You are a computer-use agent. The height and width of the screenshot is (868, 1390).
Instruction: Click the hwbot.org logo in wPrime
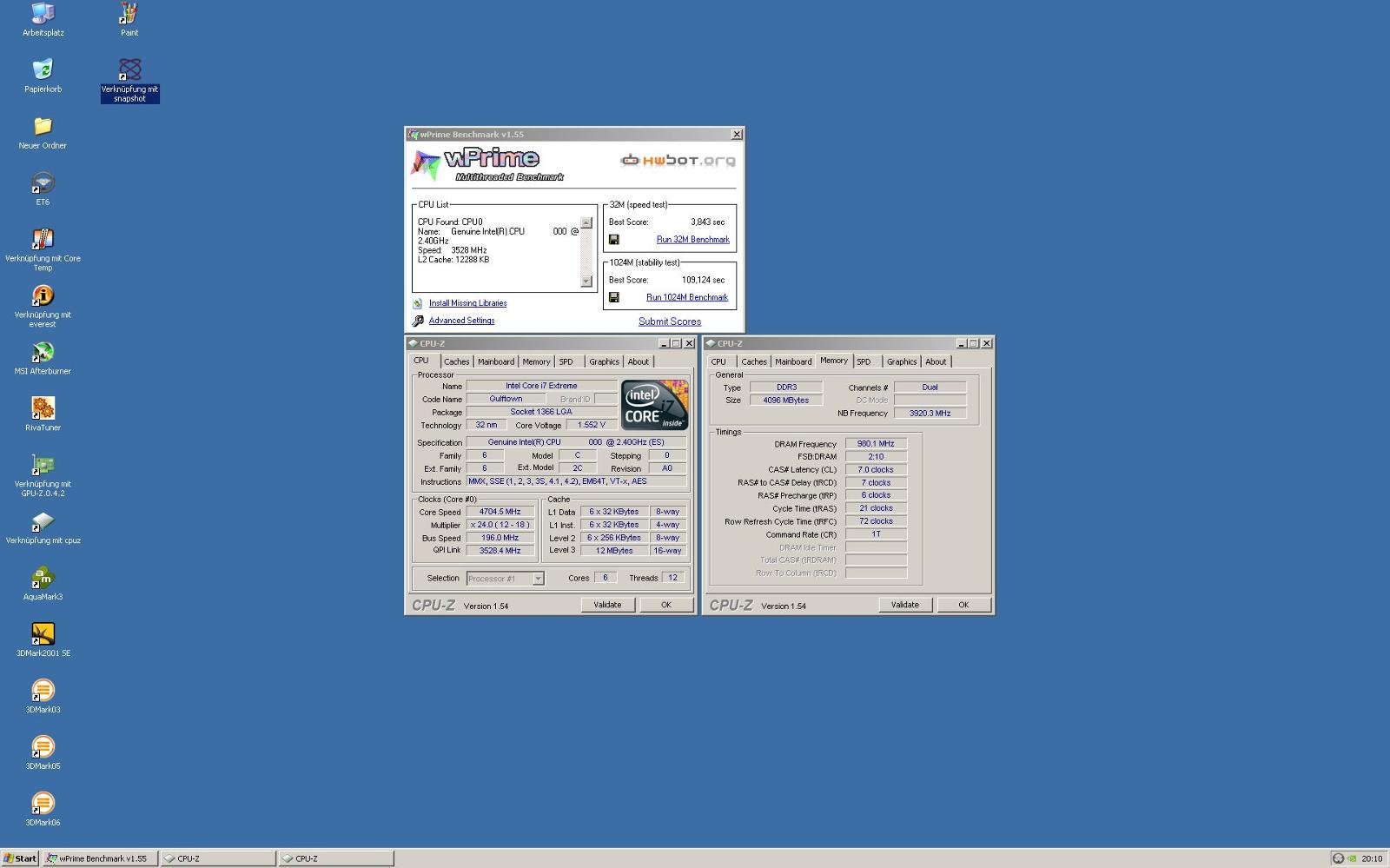pos(678,160)
